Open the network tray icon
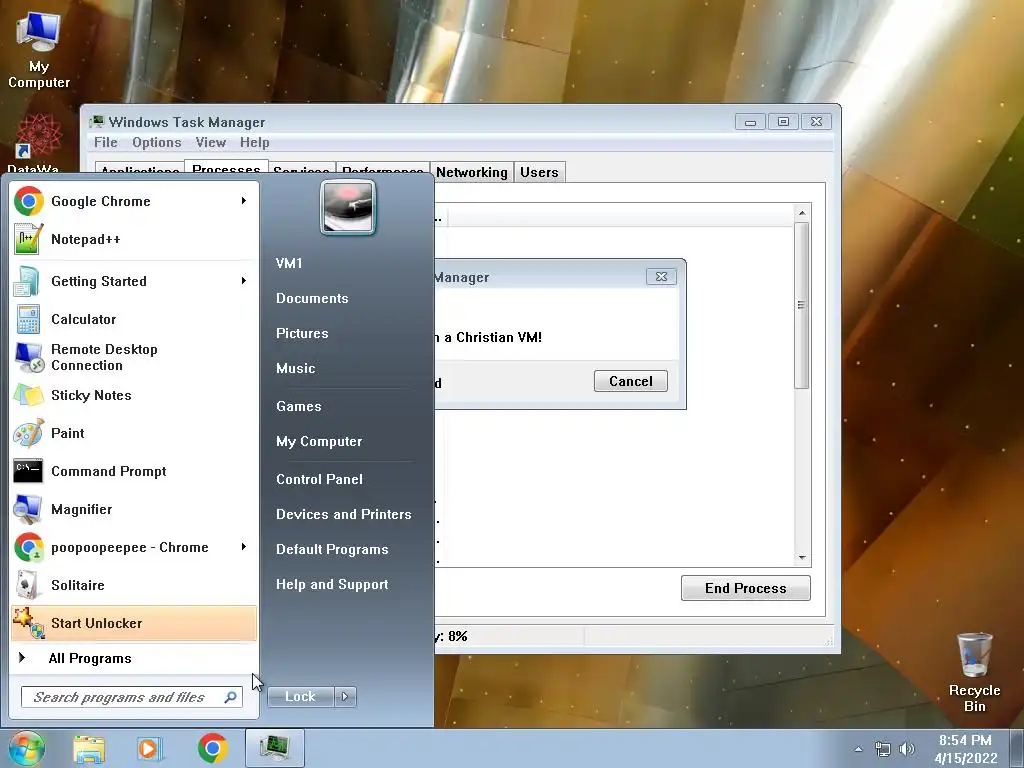 [883, 749]
